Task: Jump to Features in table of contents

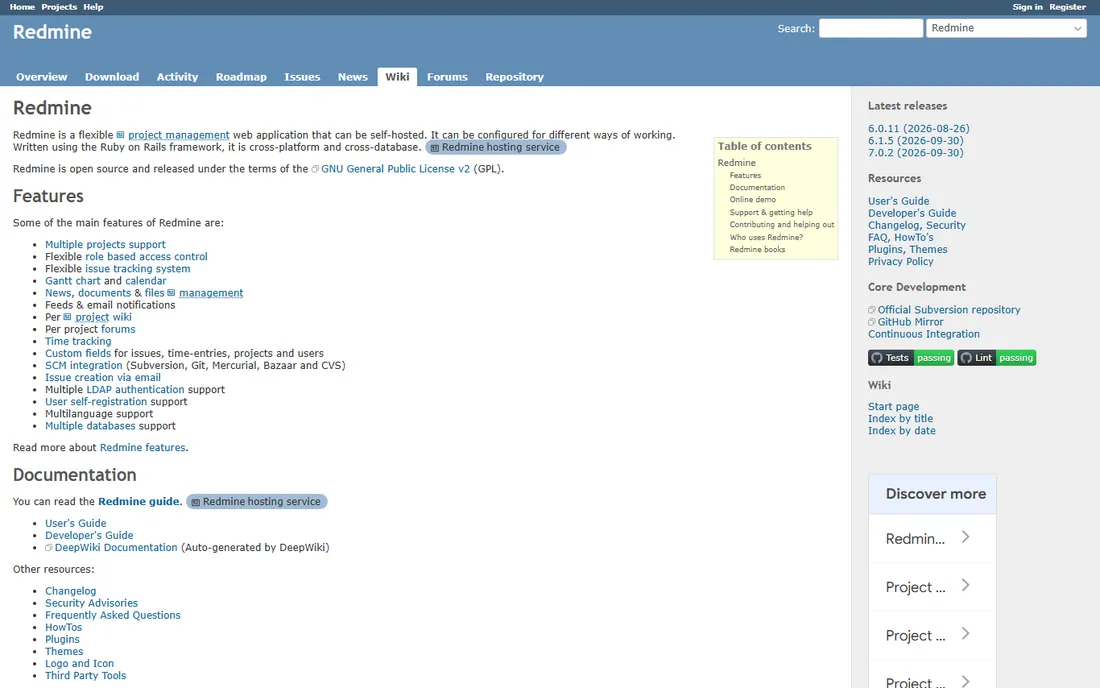Action: pyautogui.click(x=745, y=175)
